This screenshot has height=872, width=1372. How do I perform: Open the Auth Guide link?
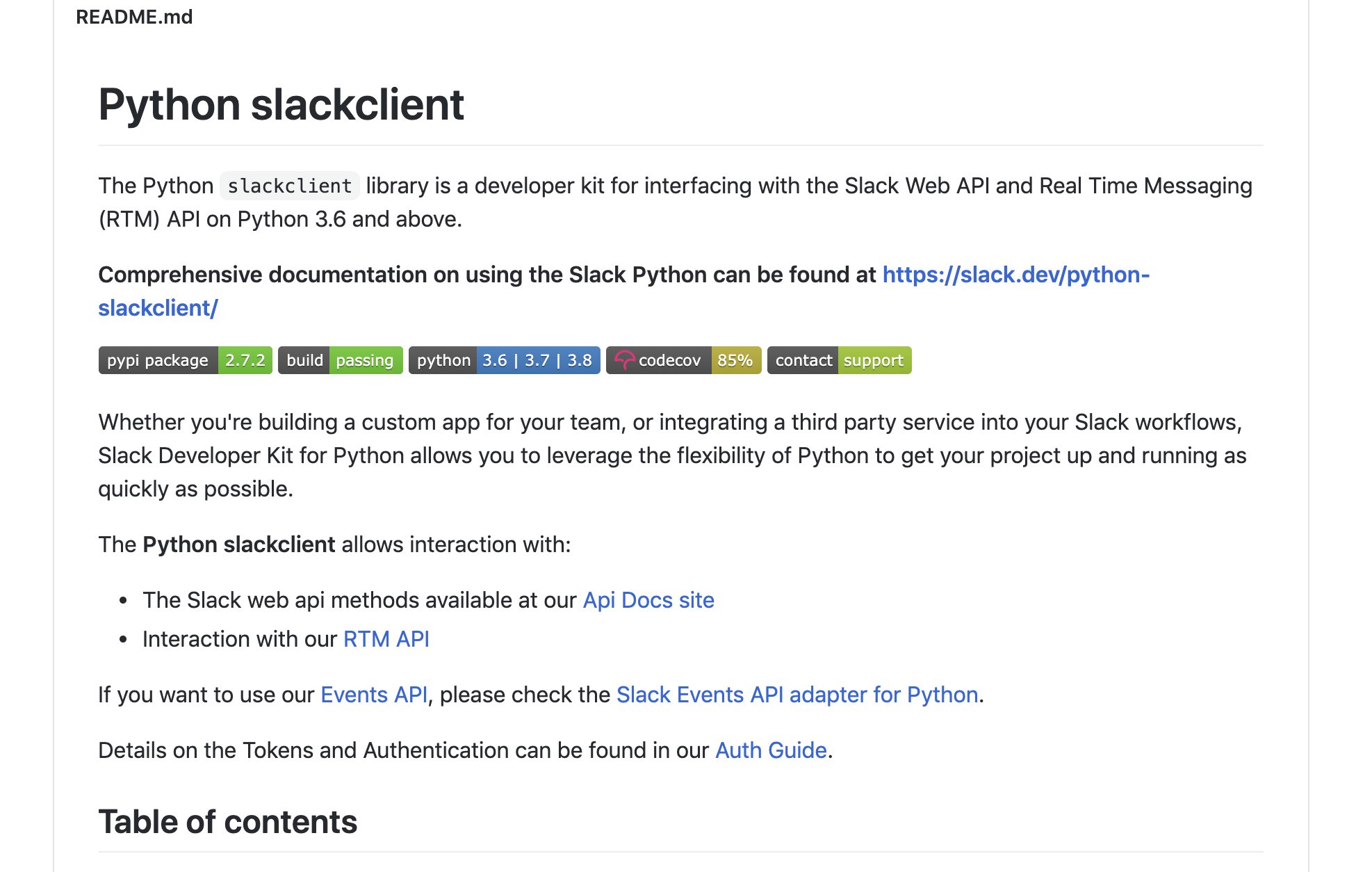click(x=771, y=750)
